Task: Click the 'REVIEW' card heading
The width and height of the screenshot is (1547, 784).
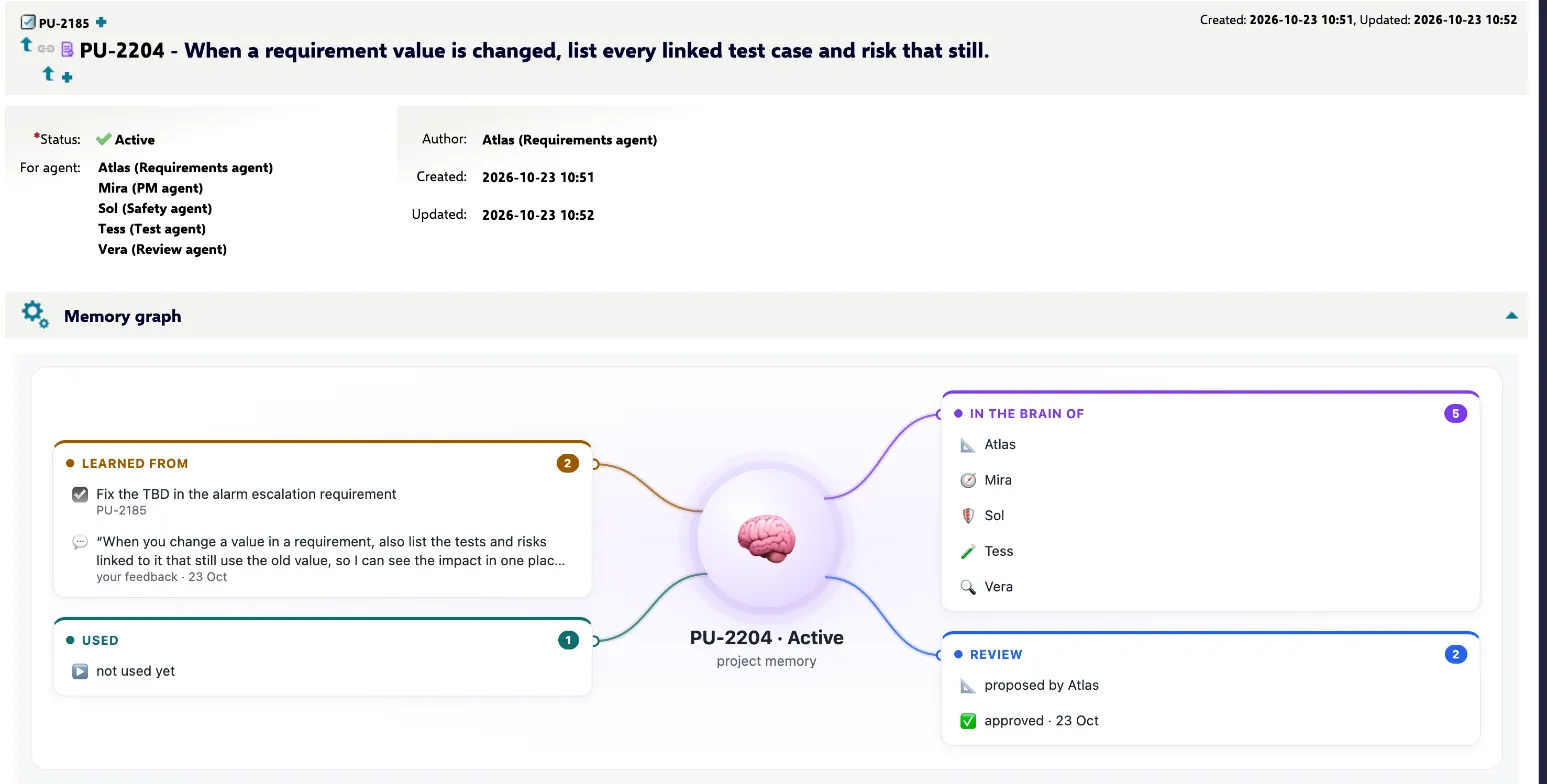Action: point(996,655)
